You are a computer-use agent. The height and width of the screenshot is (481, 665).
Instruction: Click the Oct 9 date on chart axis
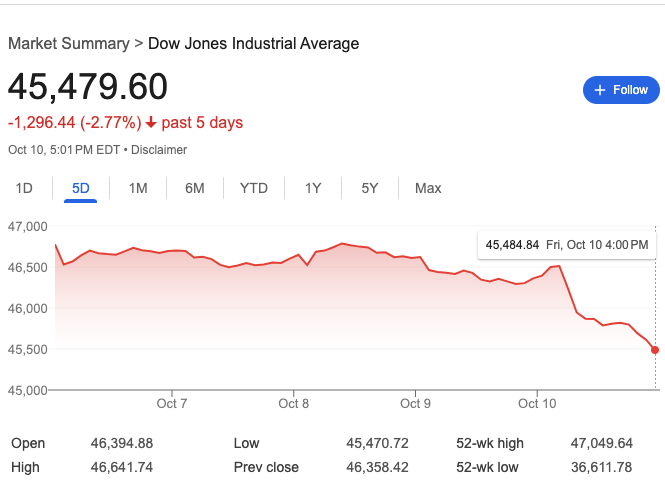[x=415, y=404]
